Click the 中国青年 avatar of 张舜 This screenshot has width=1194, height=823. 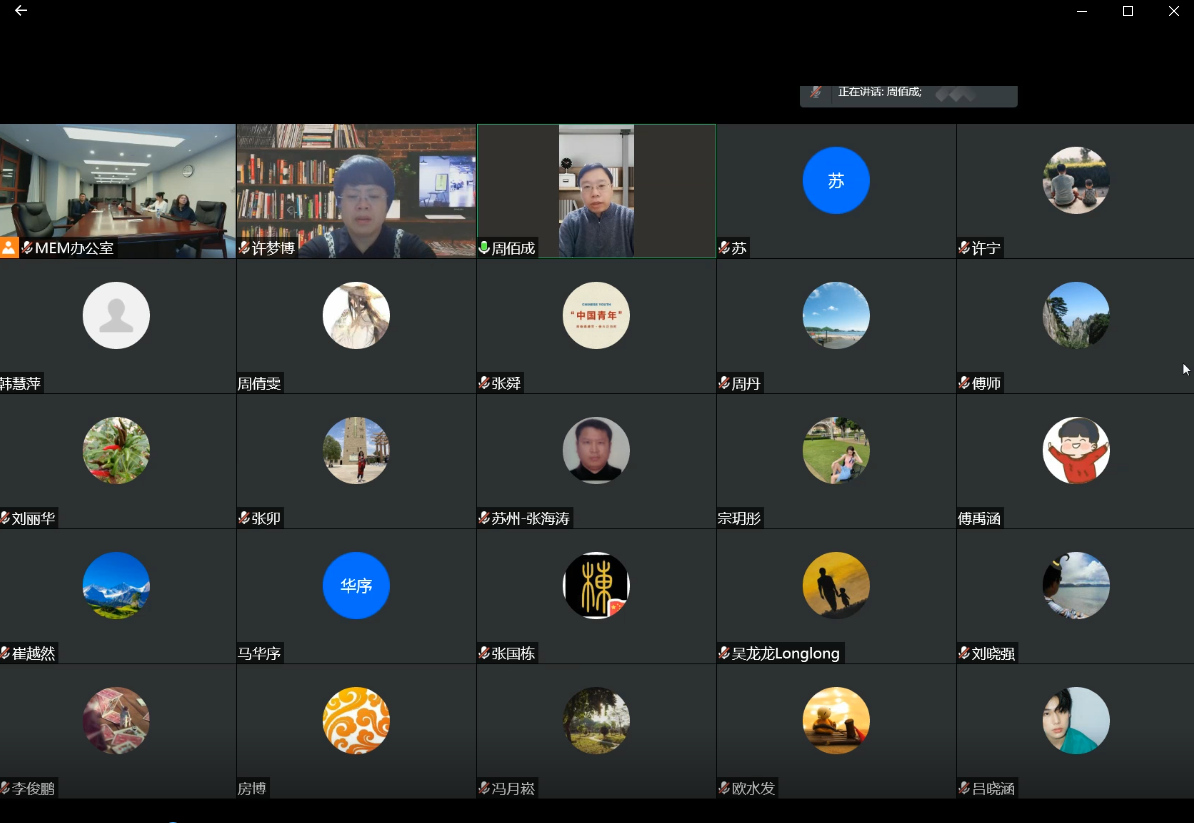(x=596, y=315)
